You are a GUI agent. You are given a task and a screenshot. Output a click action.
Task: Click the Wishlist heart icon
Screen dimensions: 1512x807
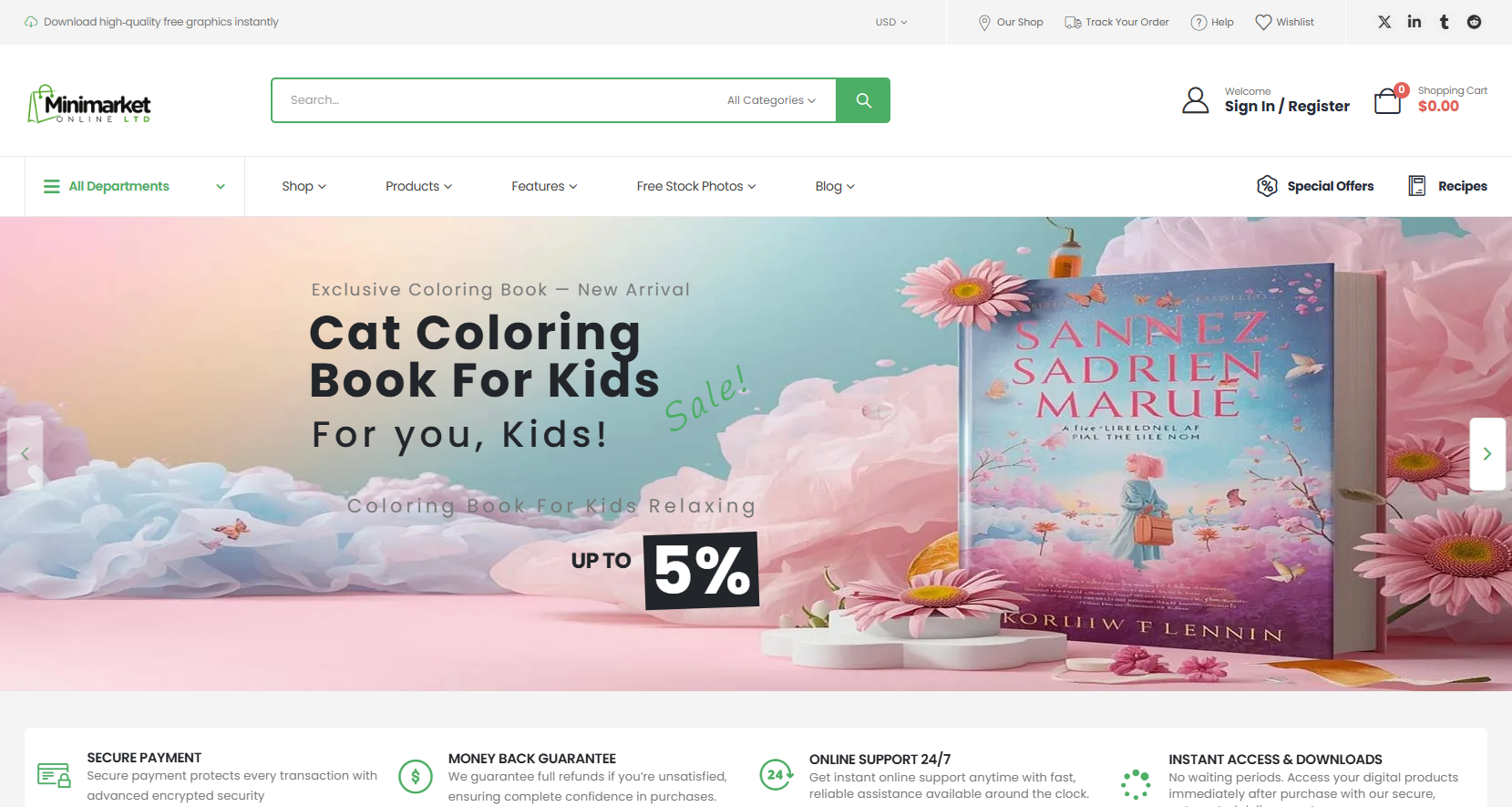[1263, 22]
